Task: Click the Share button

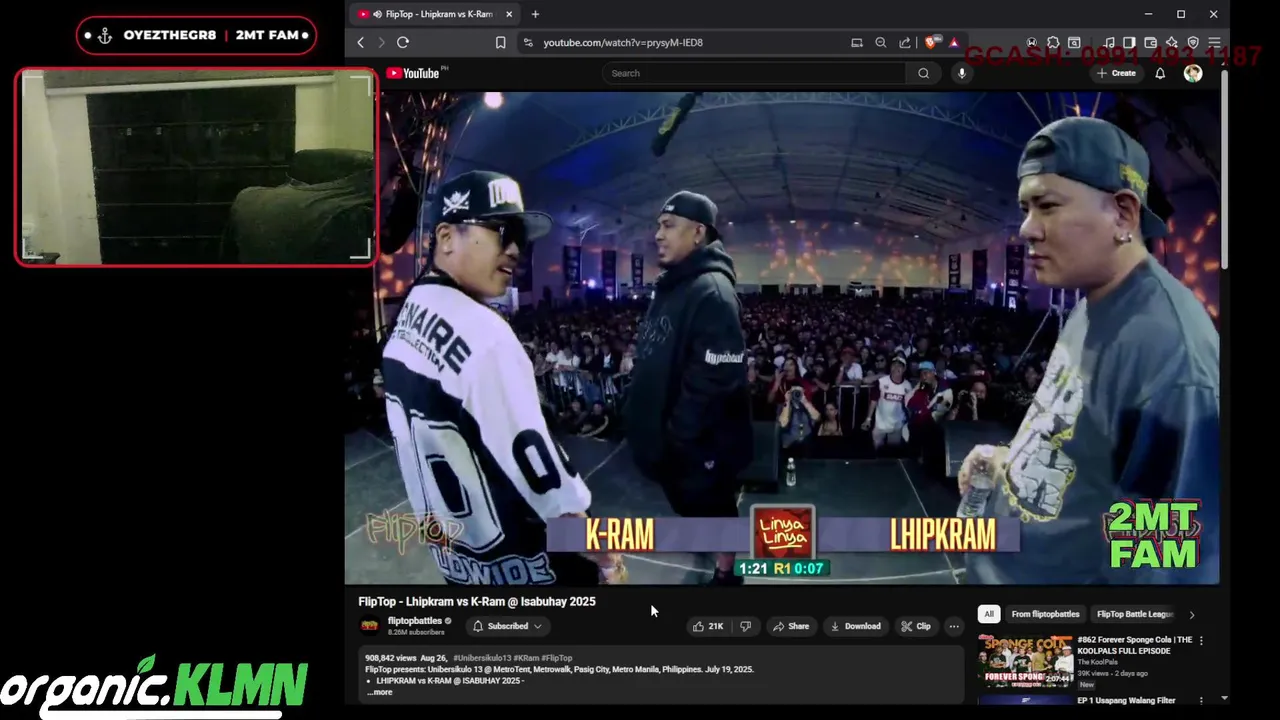Action: point(790,626)
